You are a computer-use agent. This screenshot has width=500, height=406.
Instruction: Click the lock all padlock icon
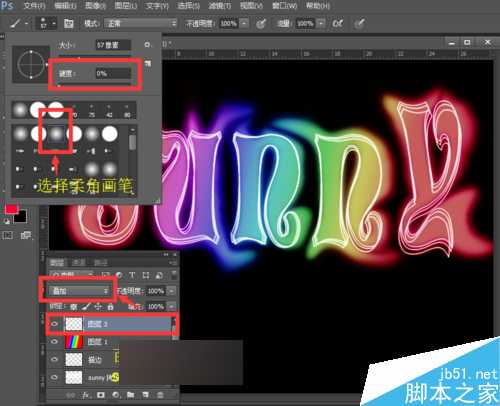click(110, 306)
